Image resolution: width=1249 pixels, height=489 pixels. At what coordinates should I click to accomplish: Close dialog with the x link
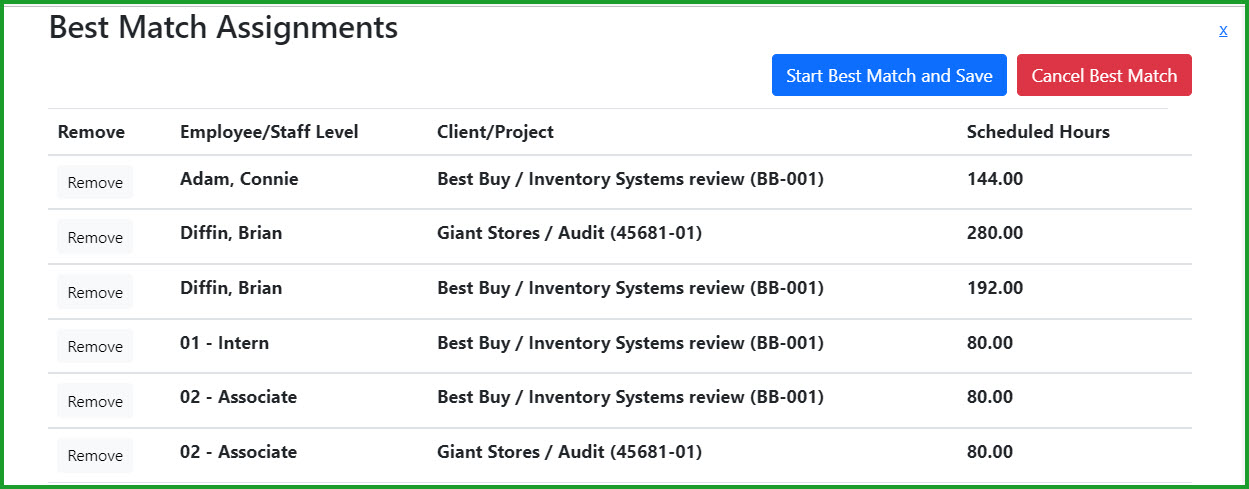pyautogui.click(x=1223, y=30)
